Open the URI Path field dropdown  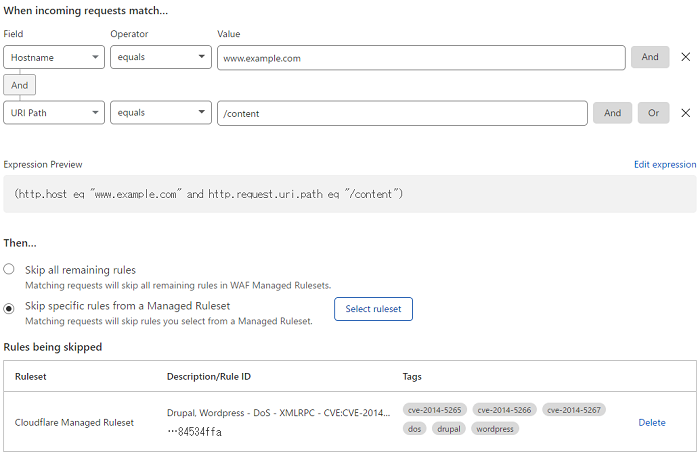click(x=54, y=113)
